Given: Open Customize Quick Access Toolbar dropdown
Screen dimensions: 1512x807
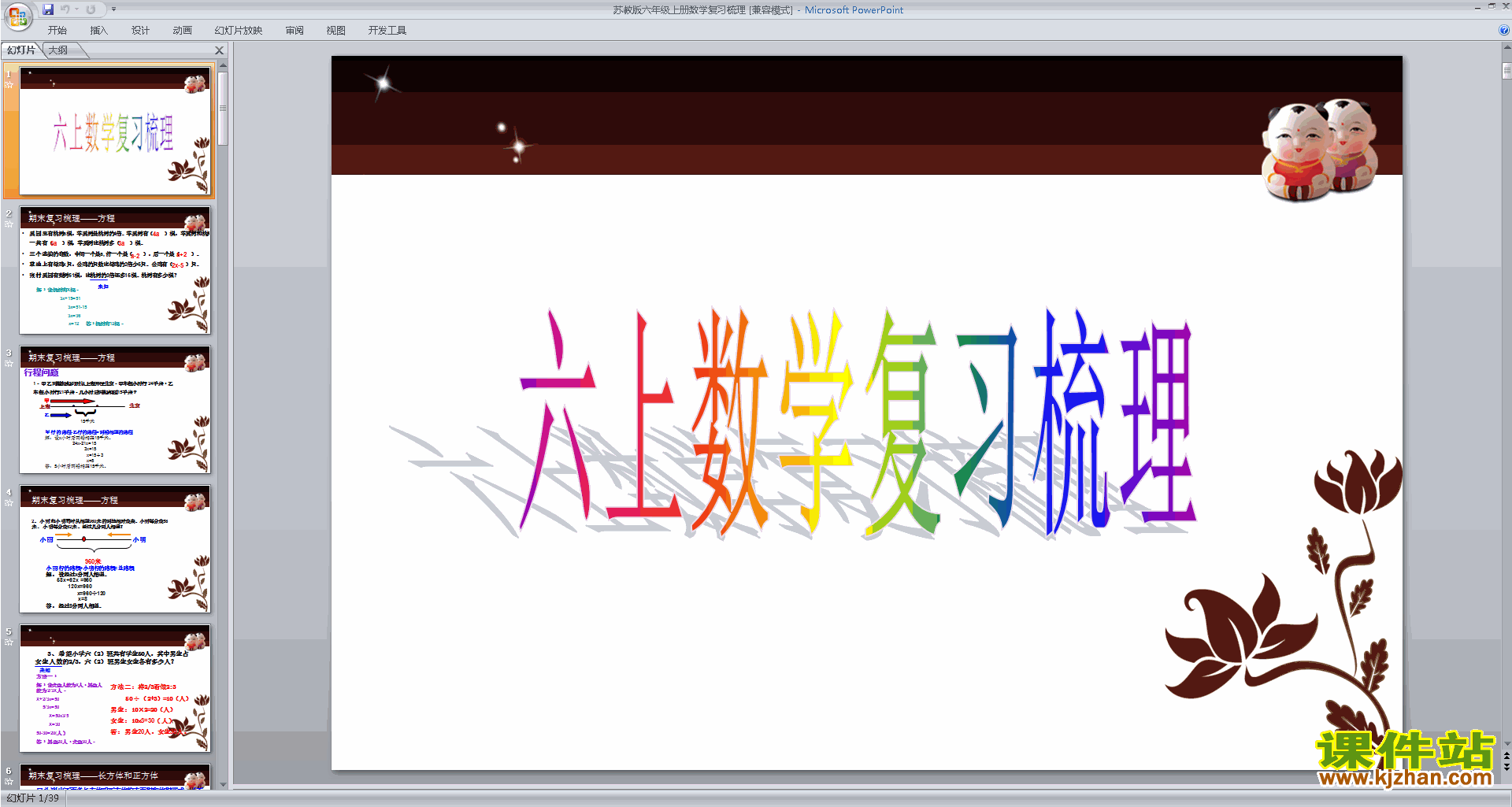Looking at the screenshot, I should (x=113, y=9).
